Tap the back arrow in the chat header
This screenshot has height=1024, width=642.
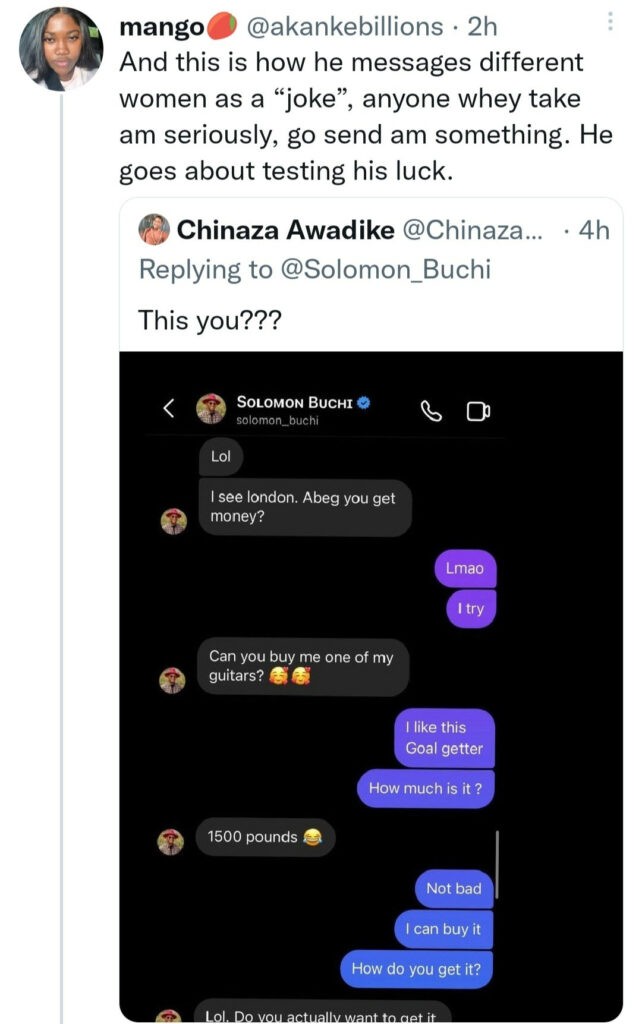point(168,408)
